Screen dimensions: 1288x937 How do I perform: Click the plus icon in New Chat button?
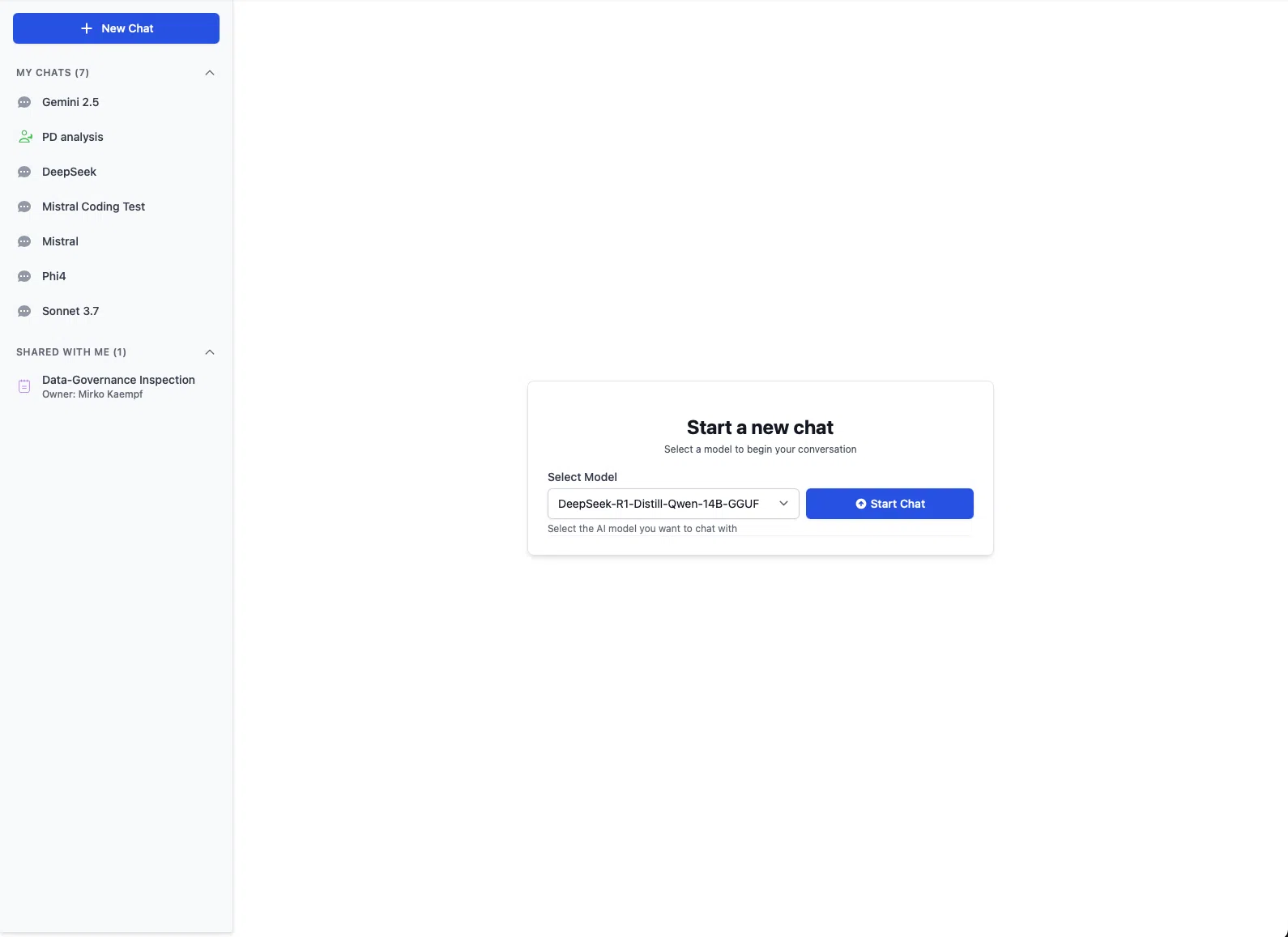point(87,28)
